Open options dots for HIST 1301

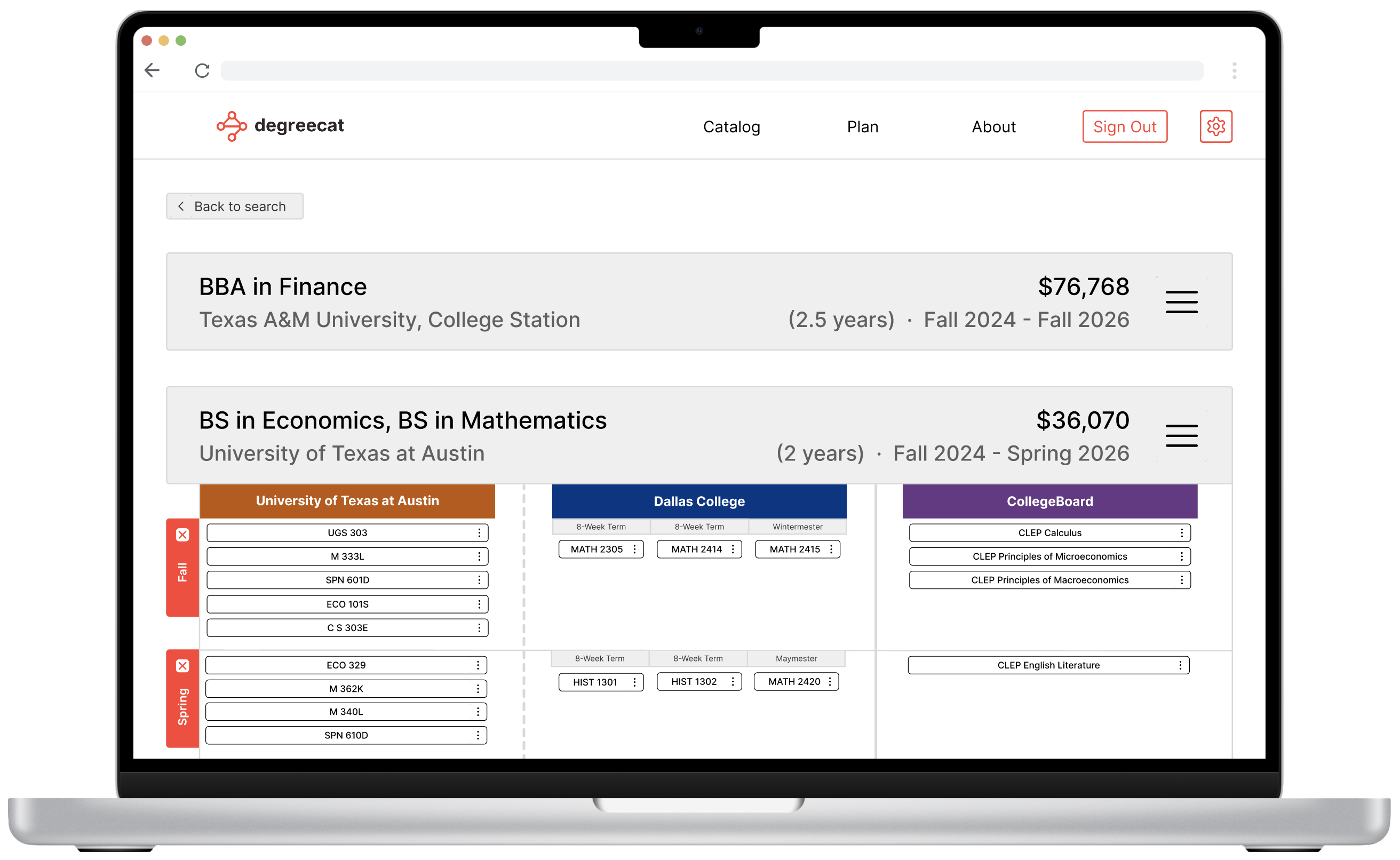click(x=634, y=682)
